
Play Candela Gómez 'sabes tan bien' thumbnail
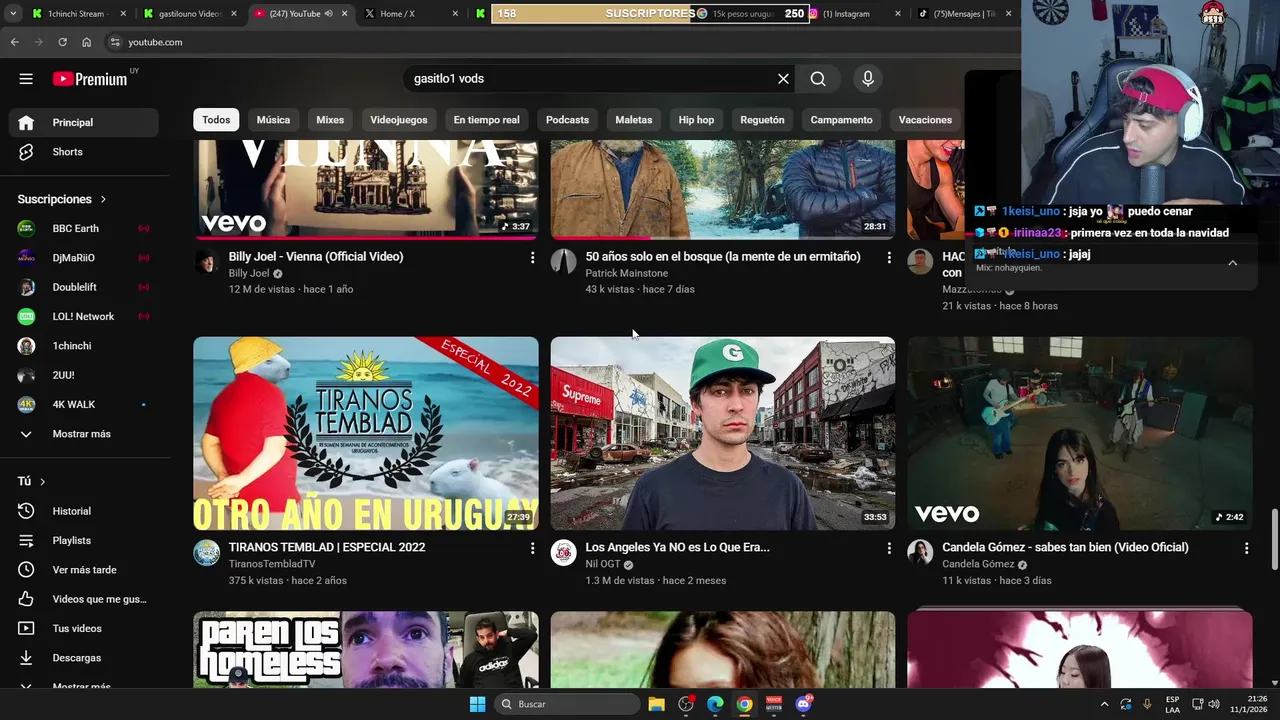(x=1080, y=433)
